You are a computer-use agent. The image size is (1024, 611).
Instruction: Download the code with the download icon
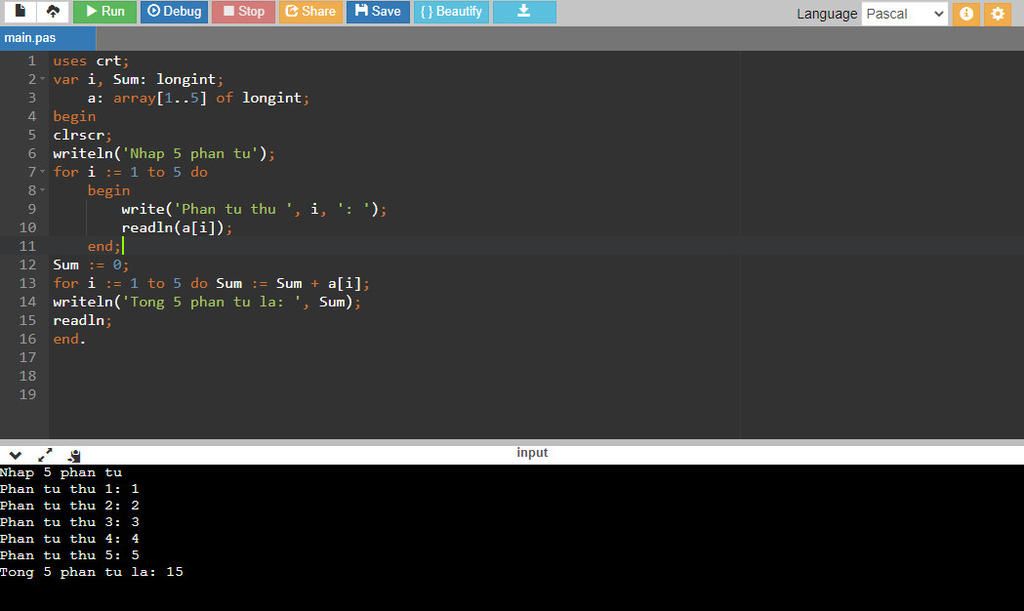click(x=524, y=11)
